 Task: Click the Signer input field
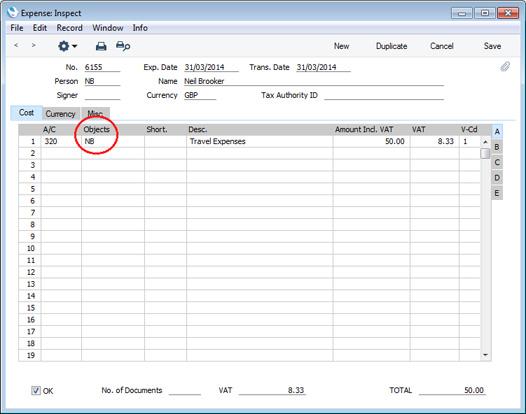coord(102,95)
